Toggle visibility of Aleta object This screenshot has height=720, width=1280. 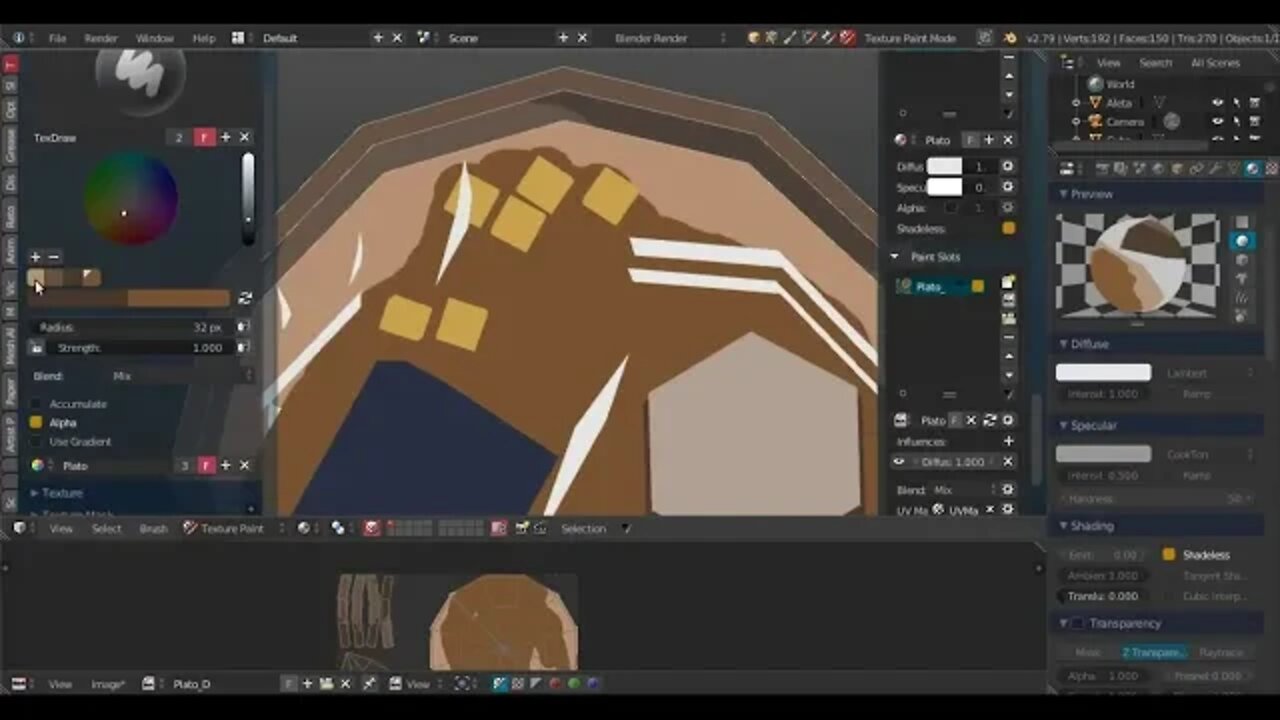click(1218, 103)
